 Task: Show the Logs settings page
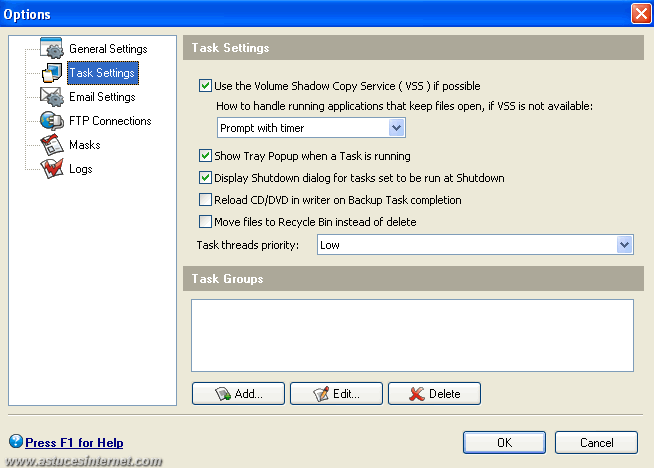[x=80, y=169]
